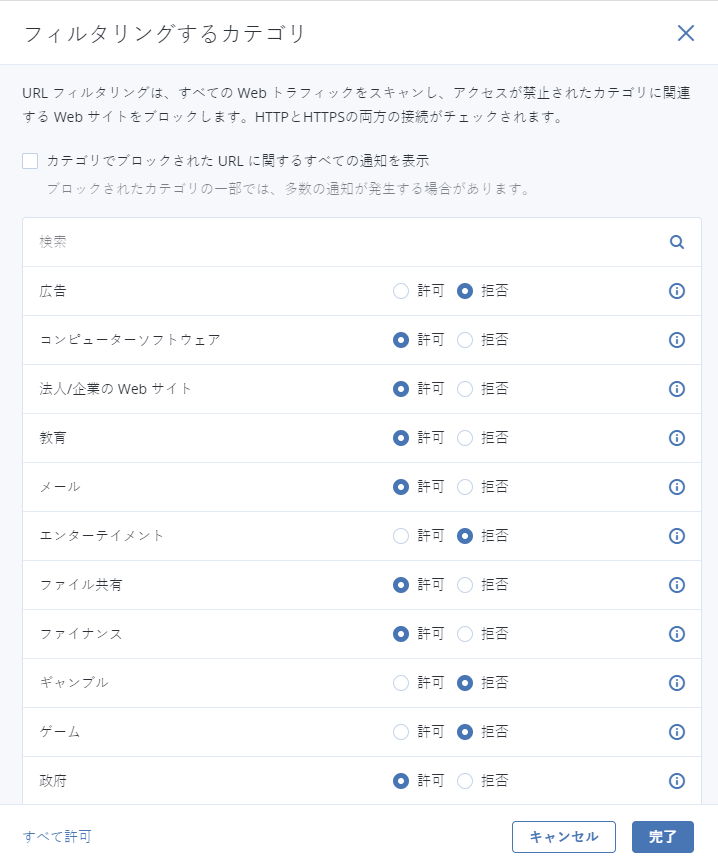Show info for コンピューターソフトウェア category

pos(676,340)
